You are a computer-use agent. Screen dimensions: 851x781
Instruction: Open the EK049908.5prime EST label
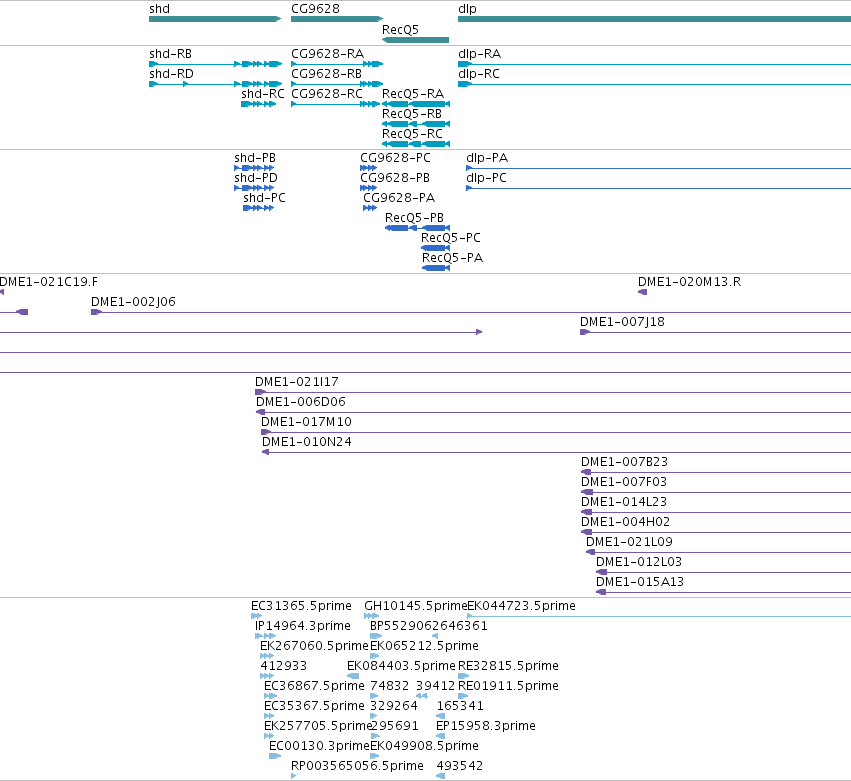click(424, 747)
